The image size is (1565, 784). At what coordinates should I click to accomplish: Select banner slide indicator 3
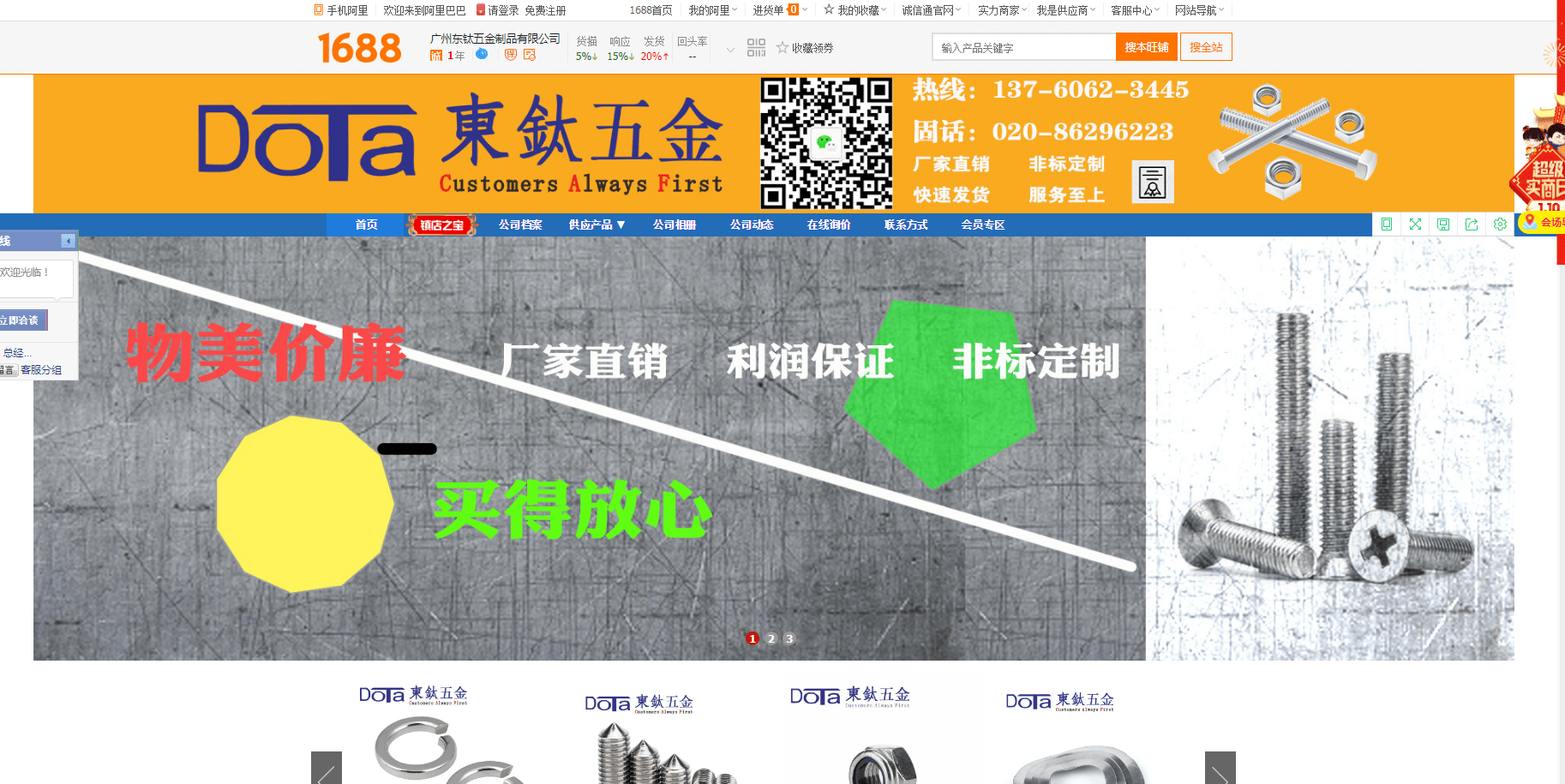(x=789, y=638)
